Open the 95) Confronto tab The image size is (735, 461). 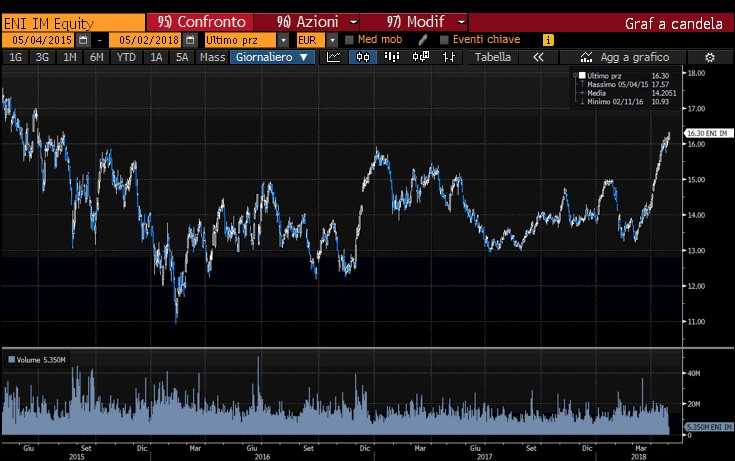point(200,22)
